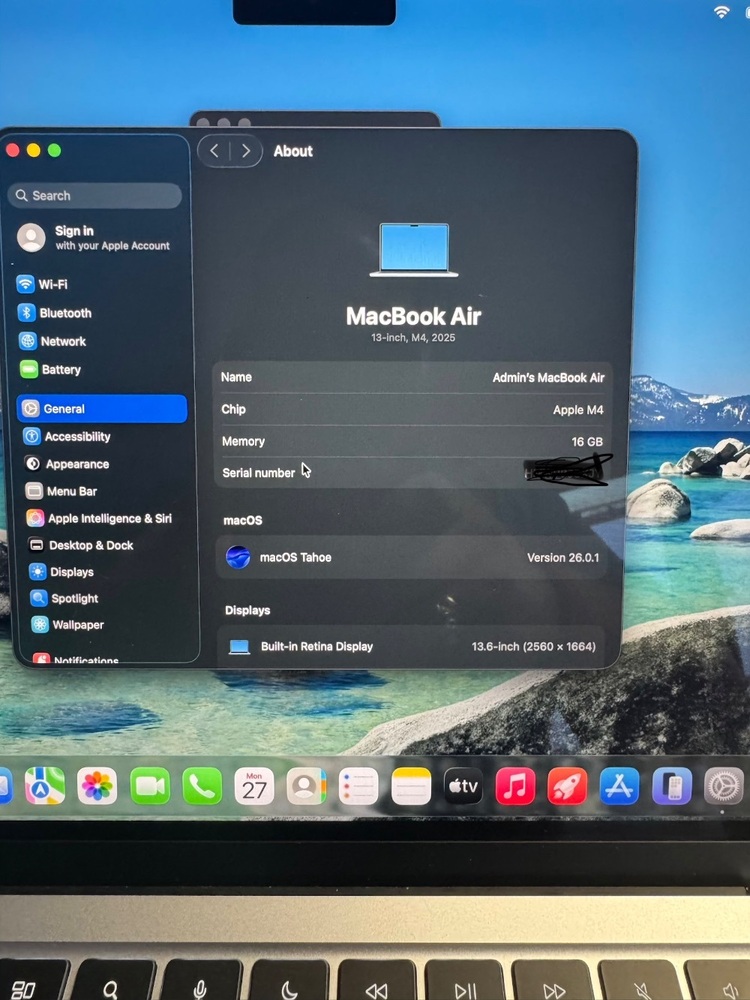Open Spotlight settings
Image resolution: width=750 pixels, height=1000 pixels.
(x=74, y=599)
